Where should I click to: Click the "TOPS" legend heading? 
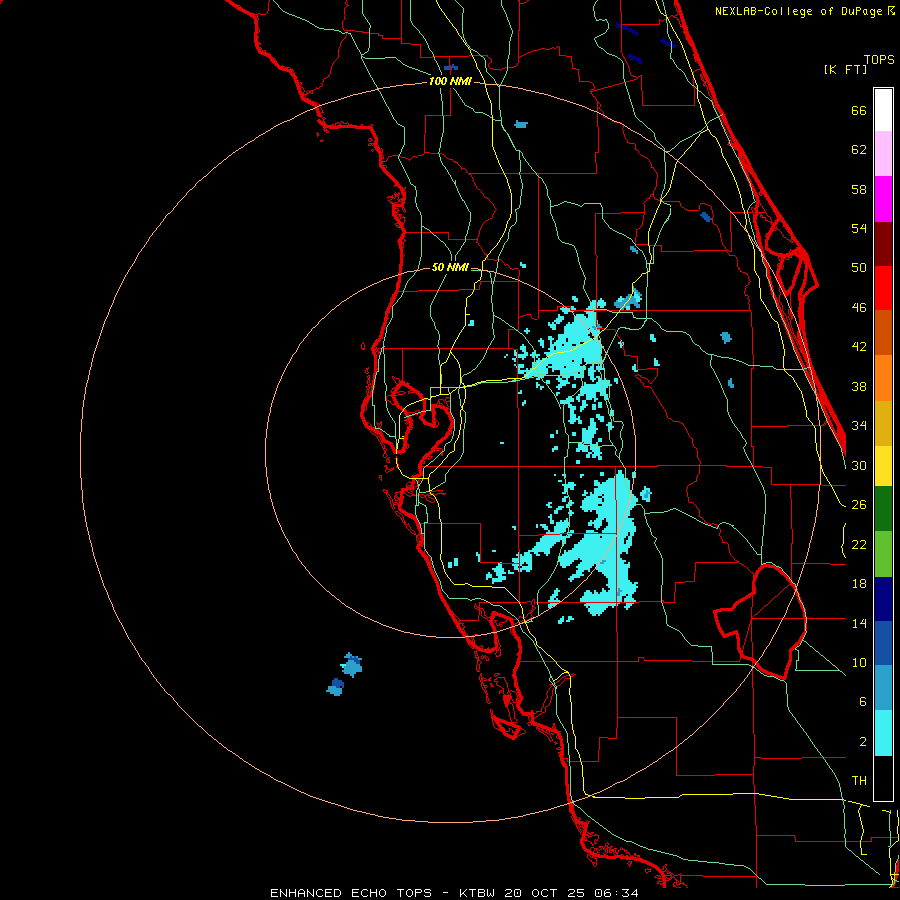coord(879,59)
